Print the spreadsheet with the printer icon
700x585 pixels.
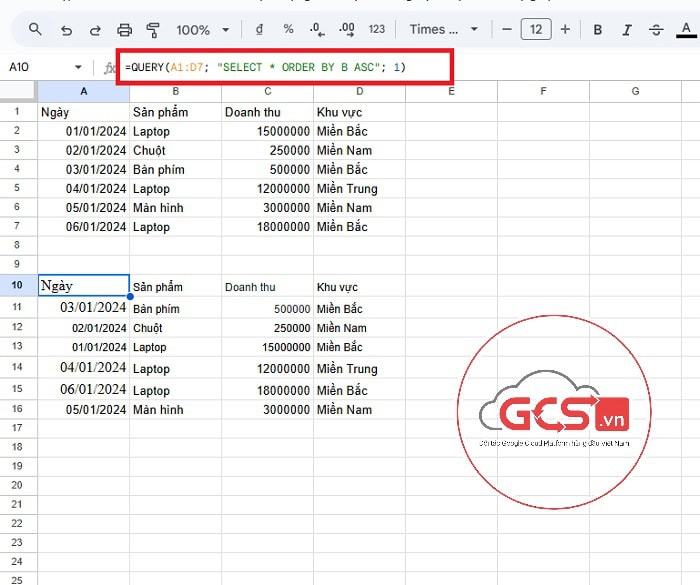tap(124, 30)
